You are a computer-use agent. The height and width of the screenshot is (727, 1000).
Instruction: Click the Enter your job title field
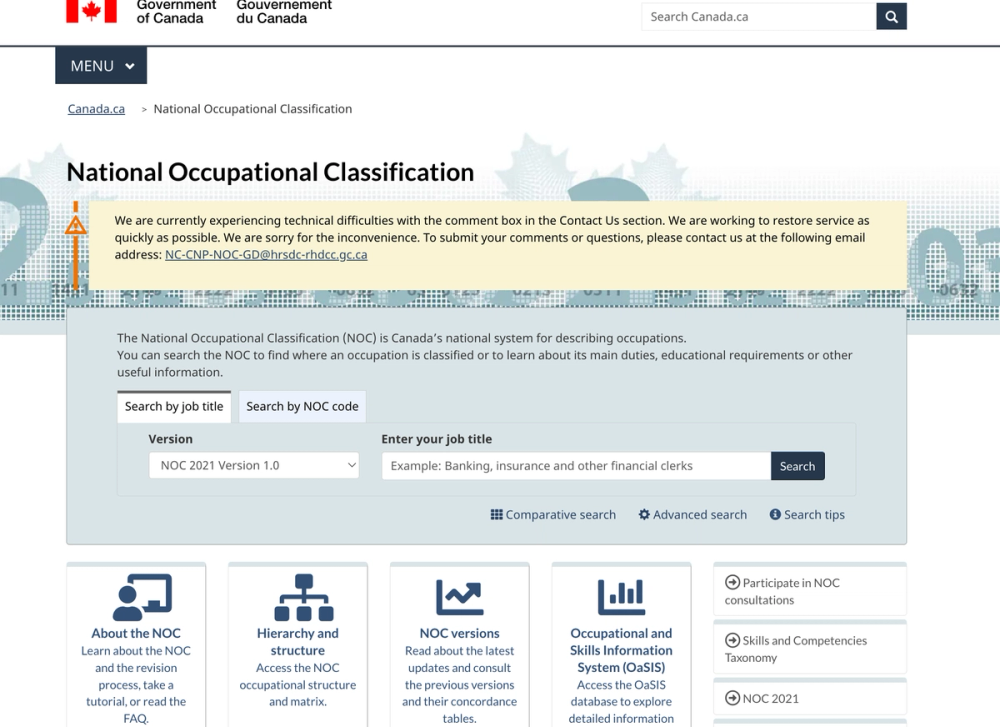(x=577, y=466)
